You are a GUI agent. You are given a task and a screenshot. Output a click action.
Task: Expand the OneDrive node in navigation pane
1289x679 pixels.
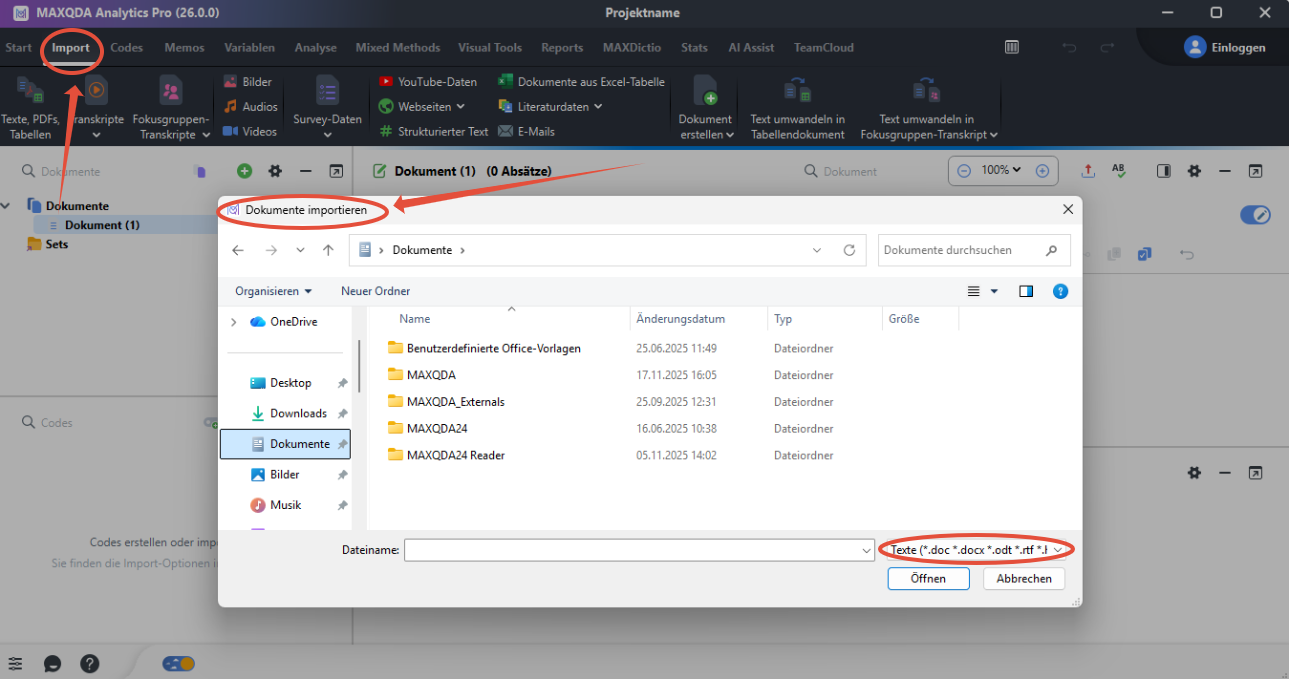click(234, 322)
